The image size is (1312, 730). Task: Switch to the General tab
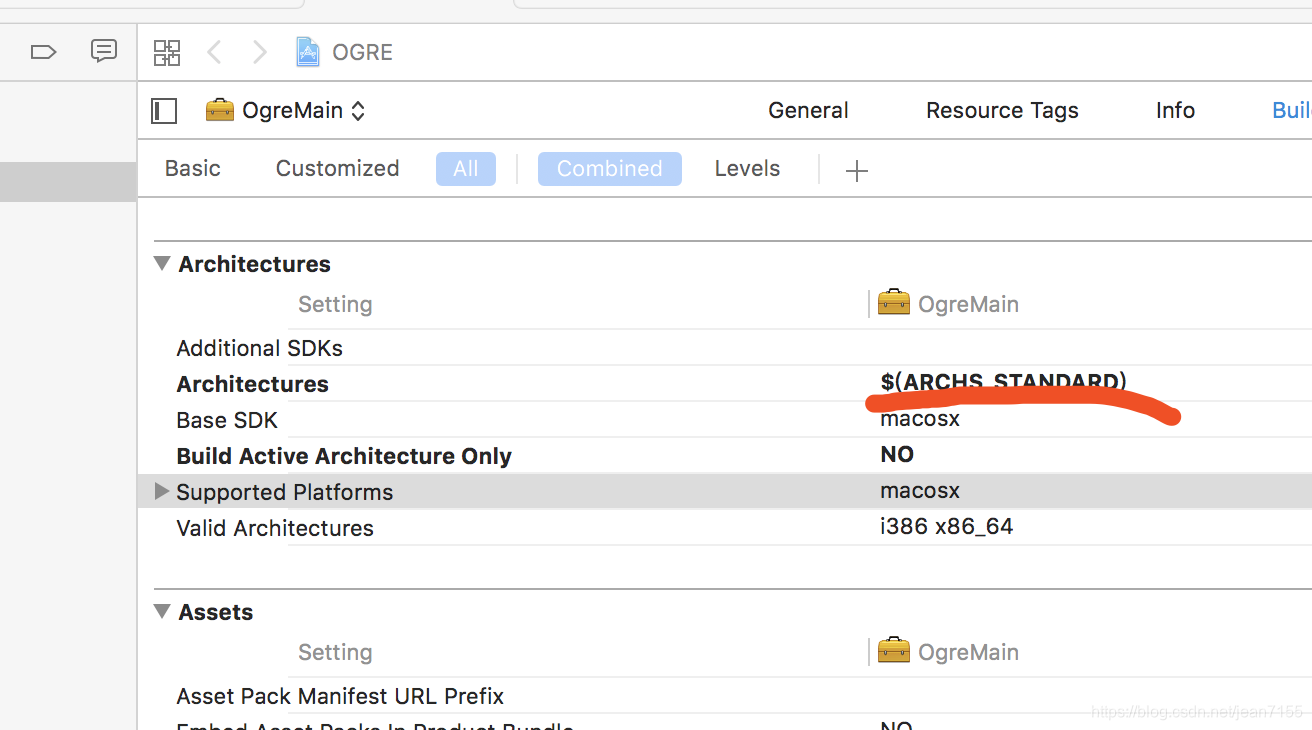808,111
